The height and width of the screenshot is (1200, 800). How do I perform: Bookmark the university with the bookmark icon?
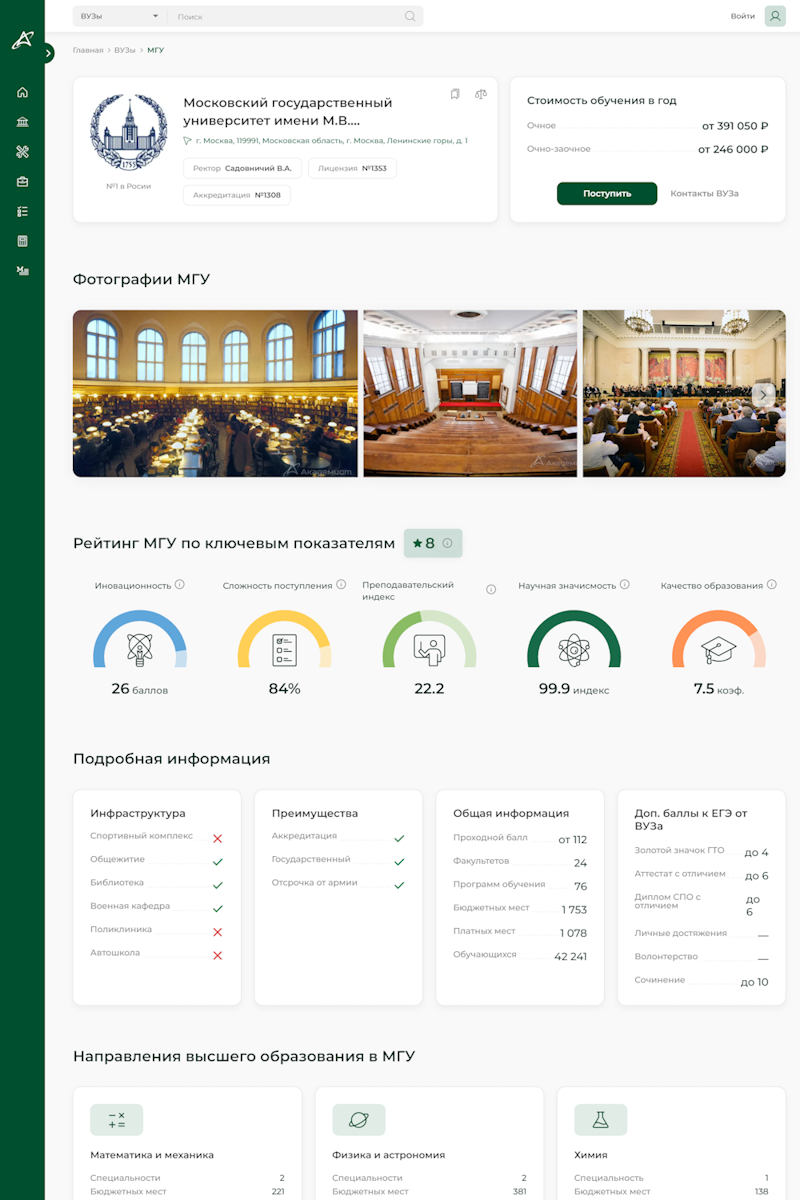pos(455,94)
